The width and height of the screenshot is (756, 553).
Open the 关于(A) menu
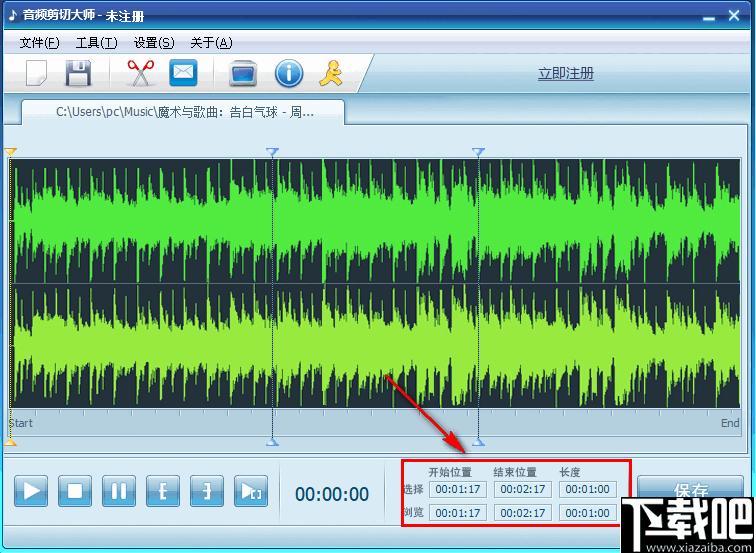[x=211, y=43]
